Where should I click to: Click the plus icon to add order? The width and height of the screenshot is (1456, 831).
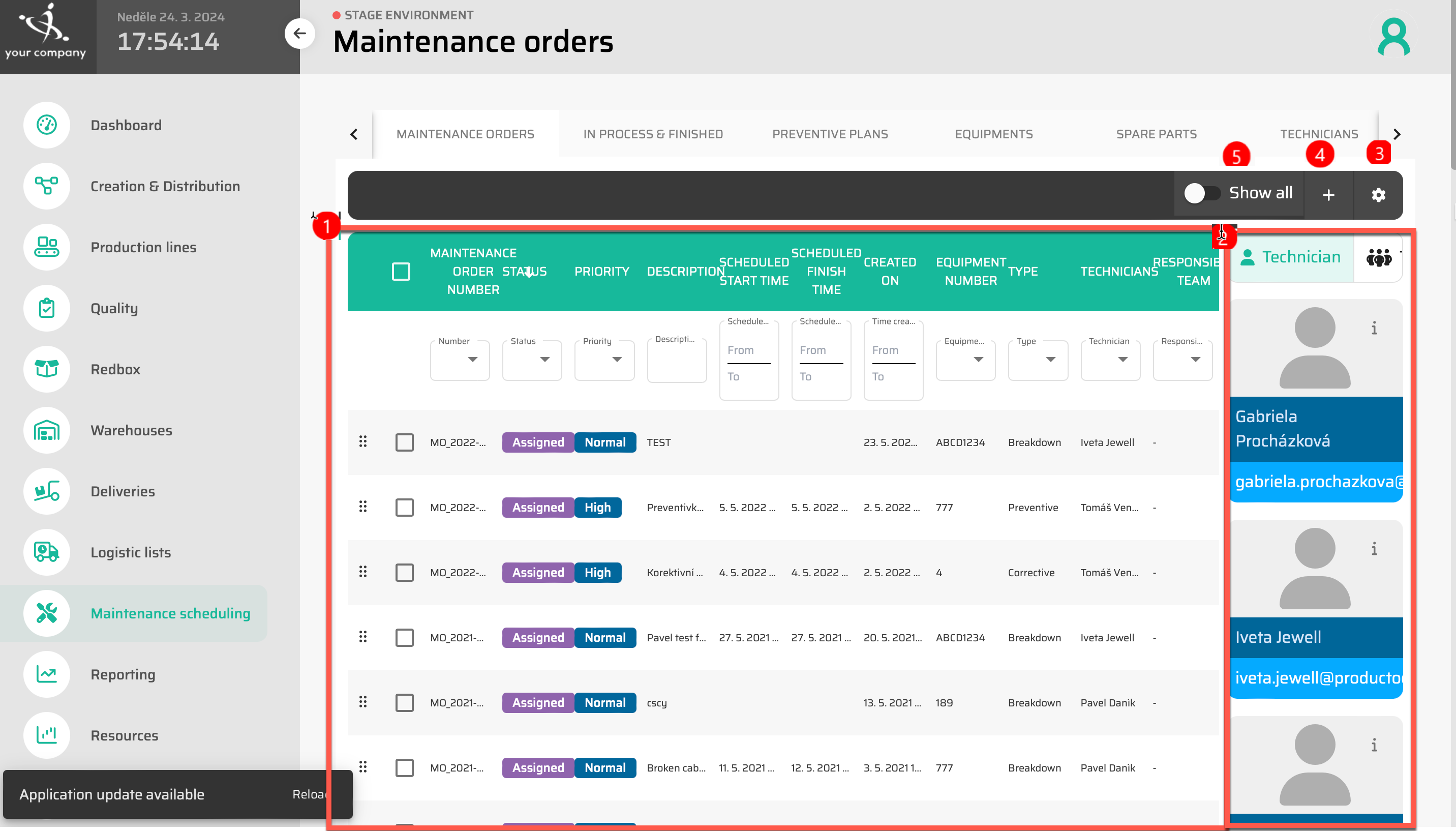[1328, 195]
